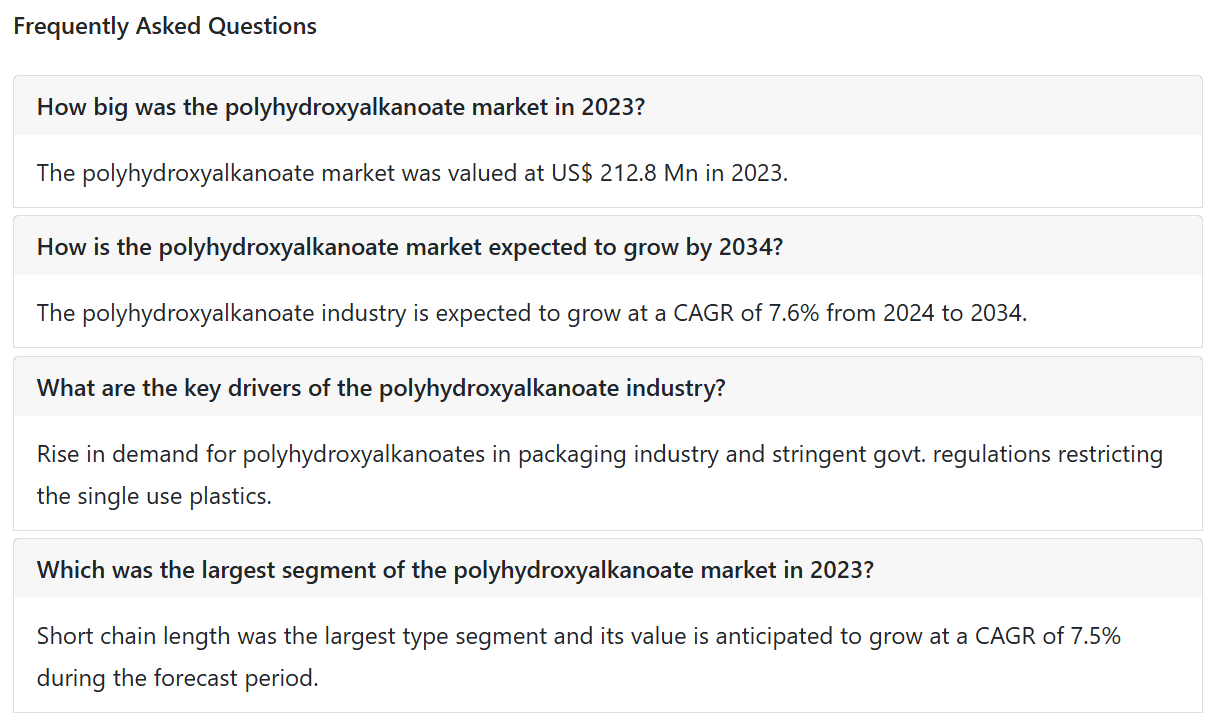Click the line 'the single use plastics.'
The image size is (1209, 716).
click(154, 495)
